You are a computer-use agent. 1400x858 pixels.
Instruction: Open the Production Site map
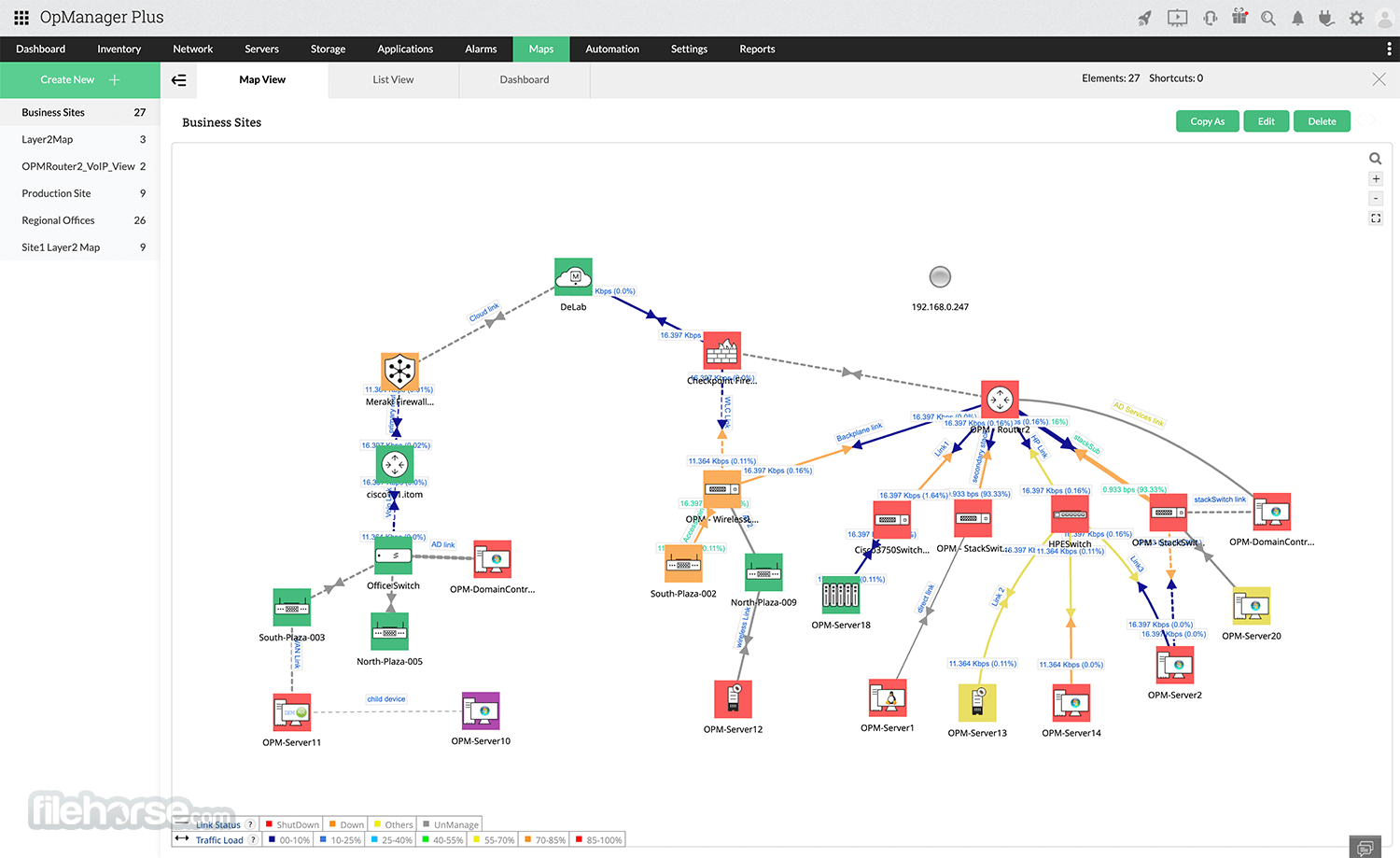80,194
